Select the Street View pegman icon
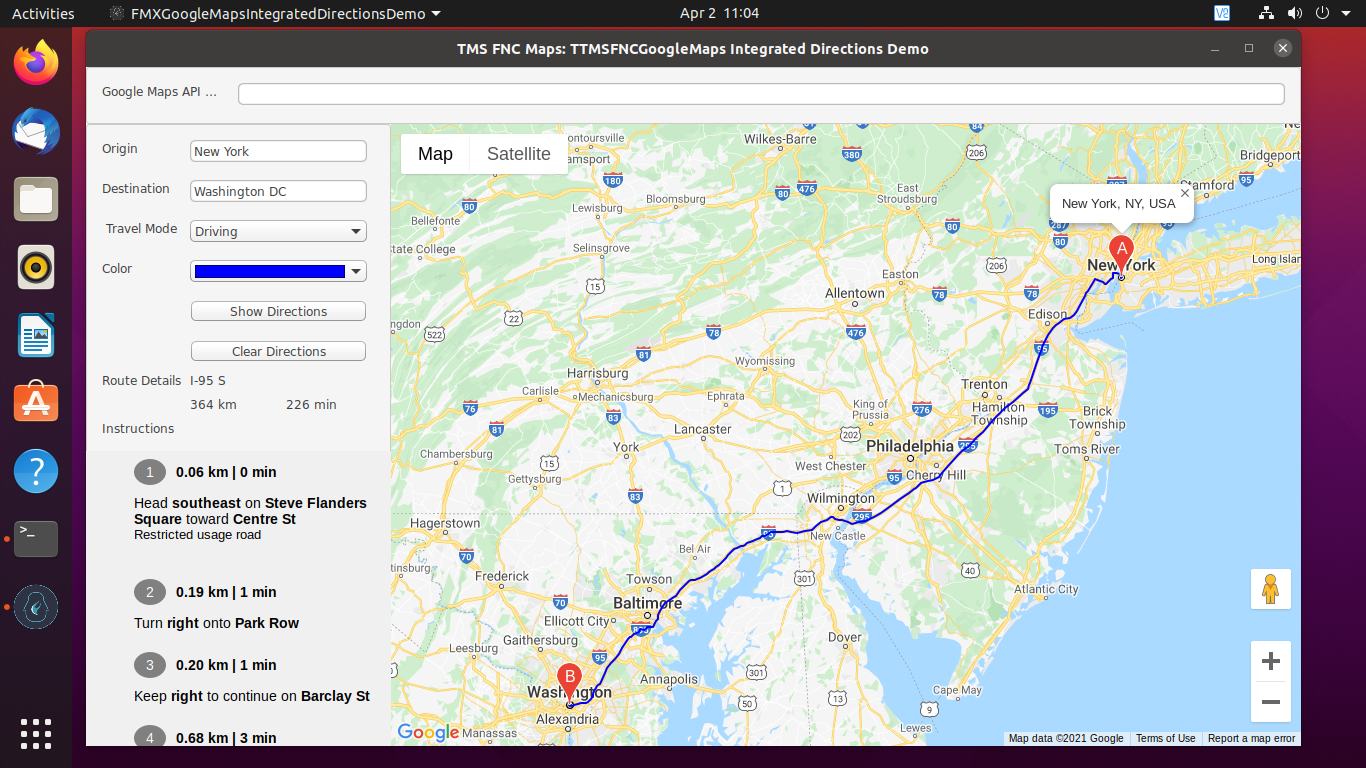The width and height of the screenshot is (1366, 768). coord(1271,589)
